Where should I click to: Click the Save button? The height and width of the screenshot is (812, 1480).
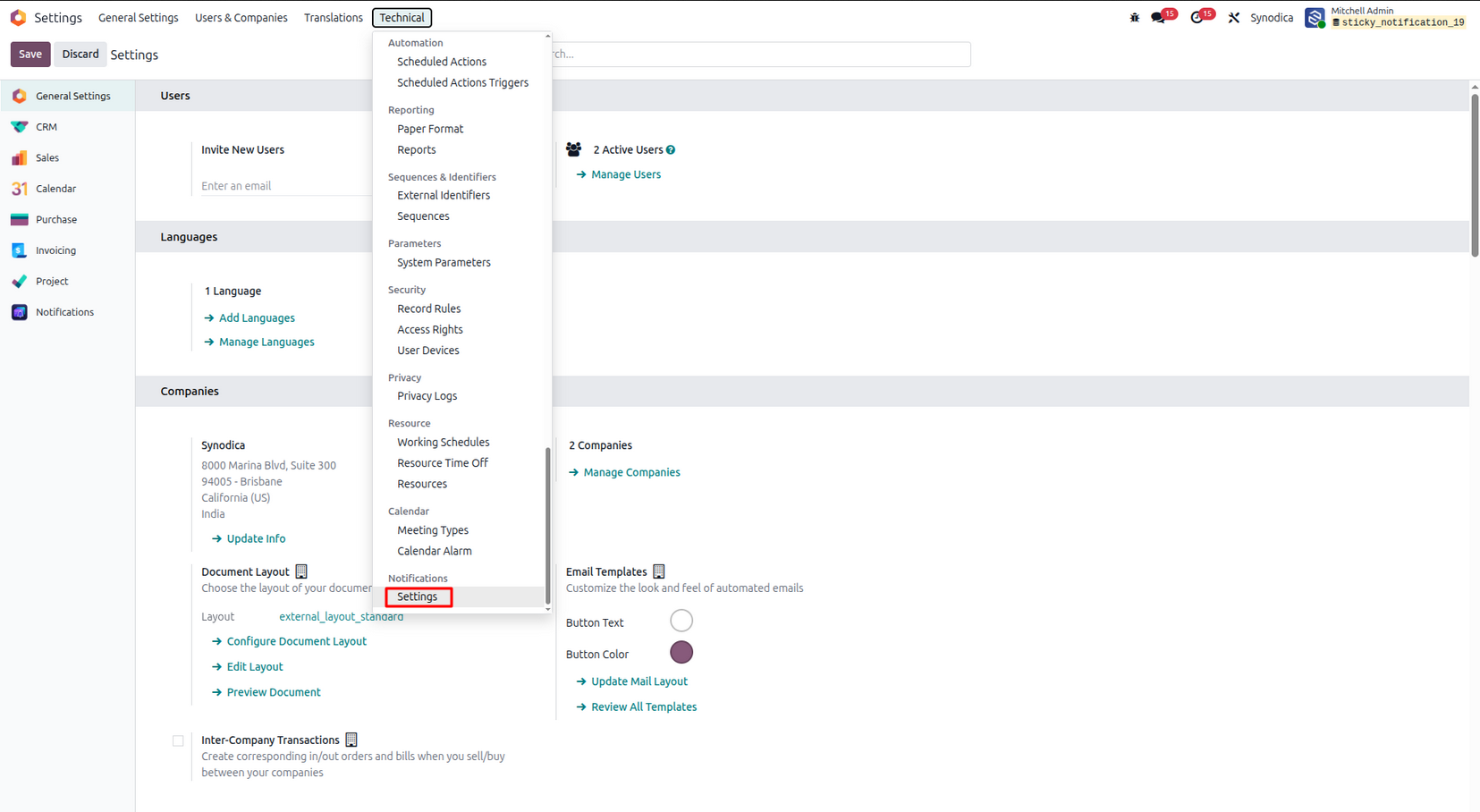tap(30, 54)
